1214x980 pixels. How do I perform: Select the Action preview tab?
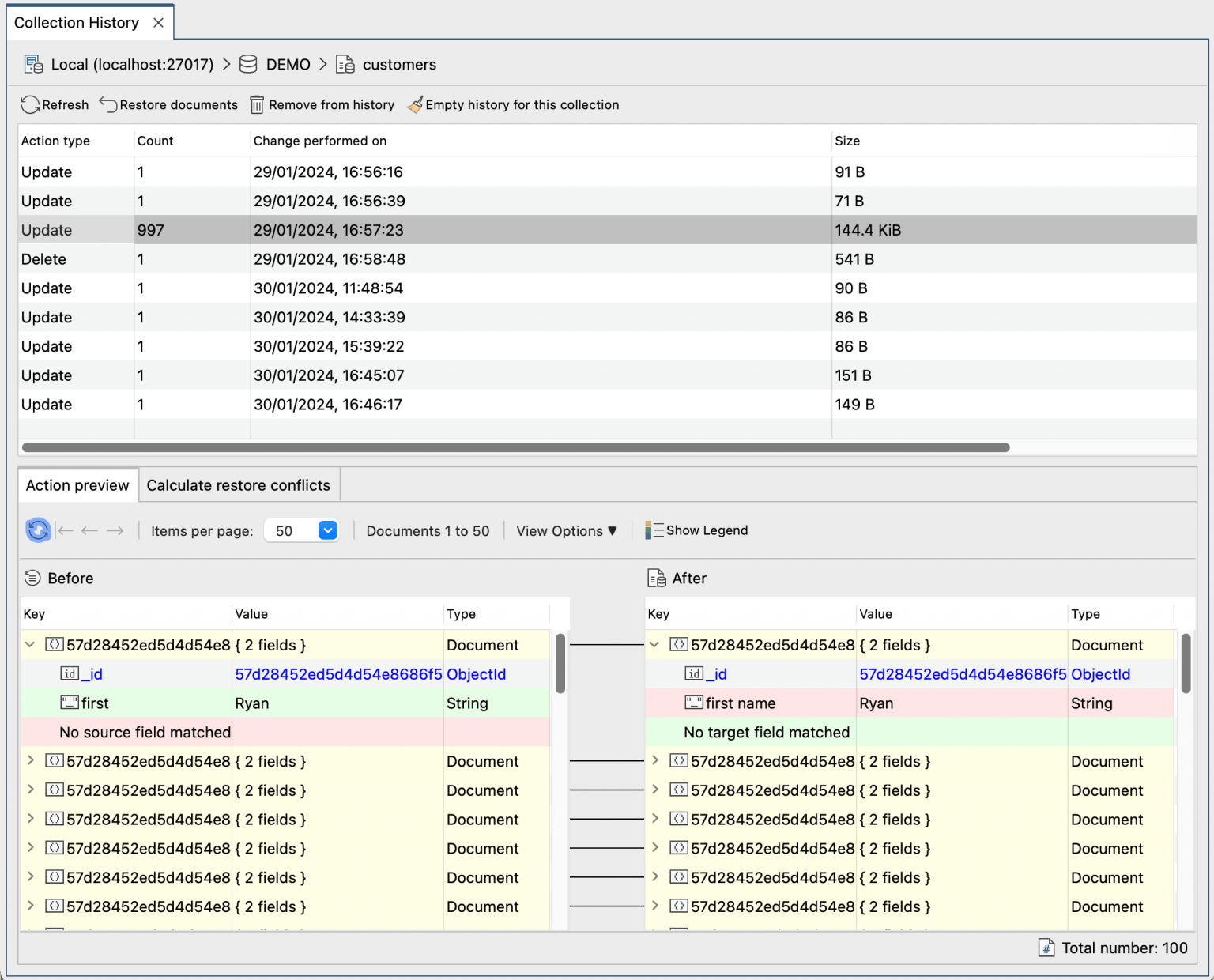(x=77, y=484)
